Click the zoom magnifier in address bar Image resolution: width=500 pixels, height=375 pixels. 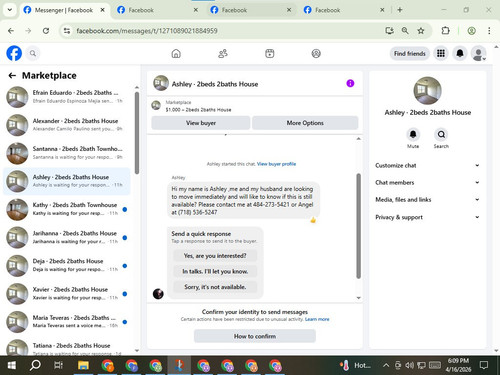pos(405,31)
